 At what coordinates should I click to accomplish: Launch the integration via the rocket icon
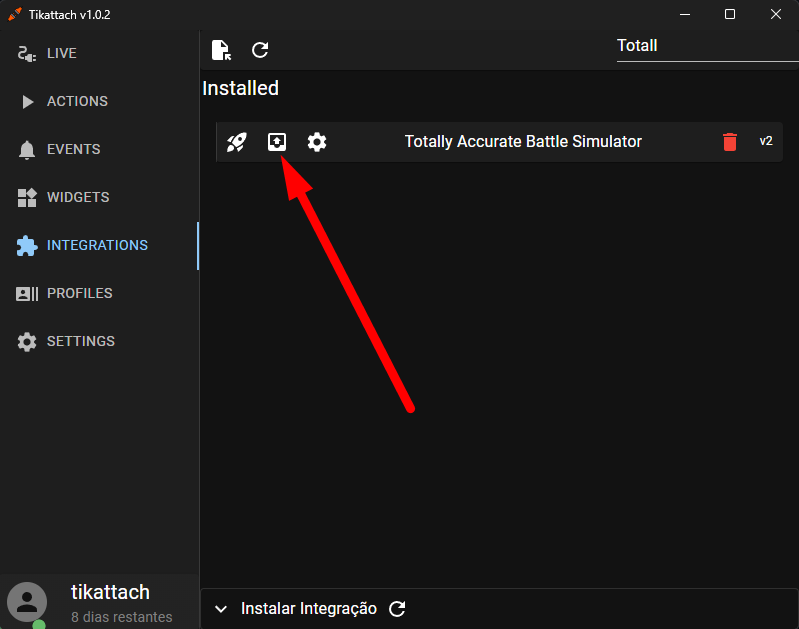[236, 142]
